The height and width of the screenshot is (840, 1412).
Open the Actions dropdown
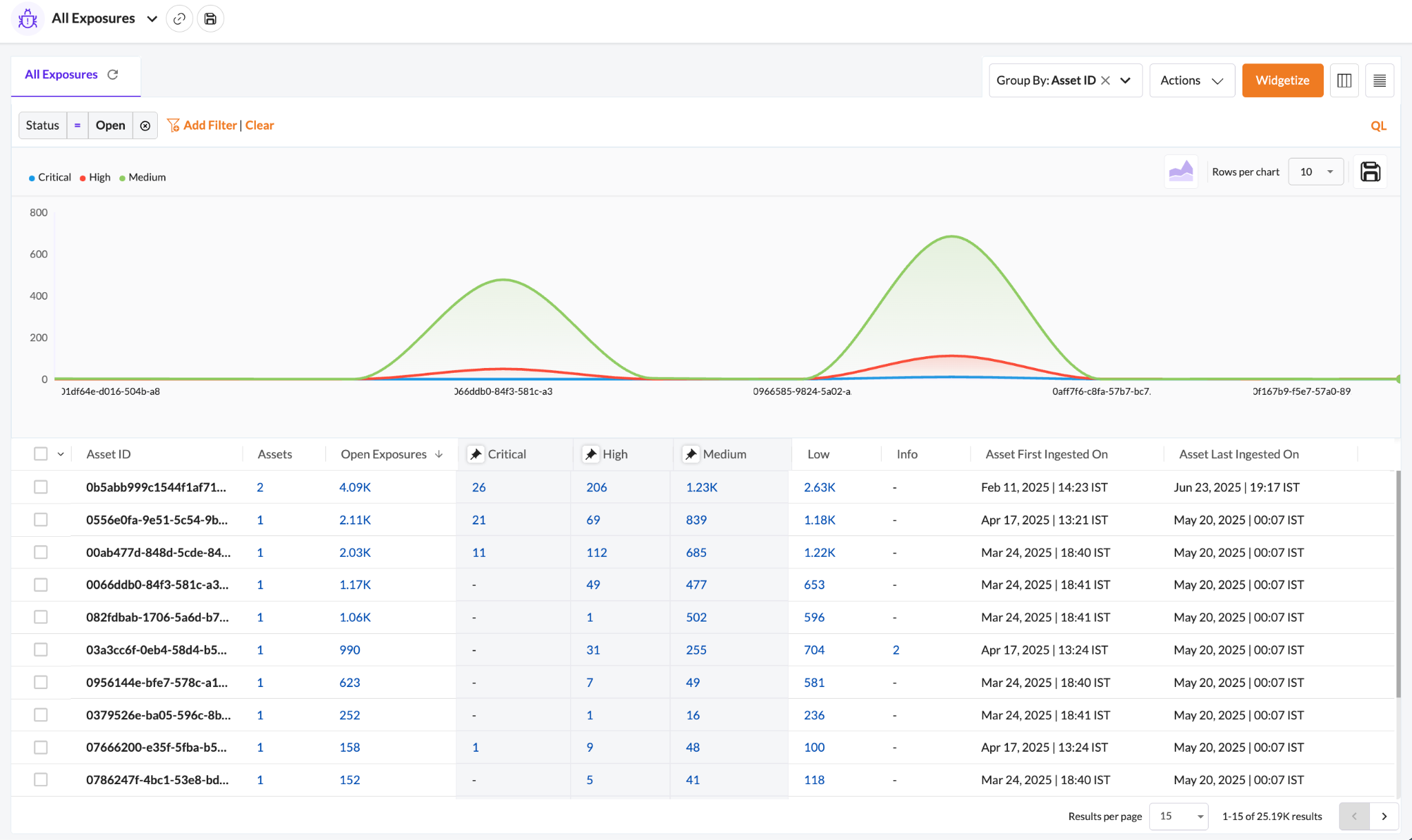(1192, 81)
